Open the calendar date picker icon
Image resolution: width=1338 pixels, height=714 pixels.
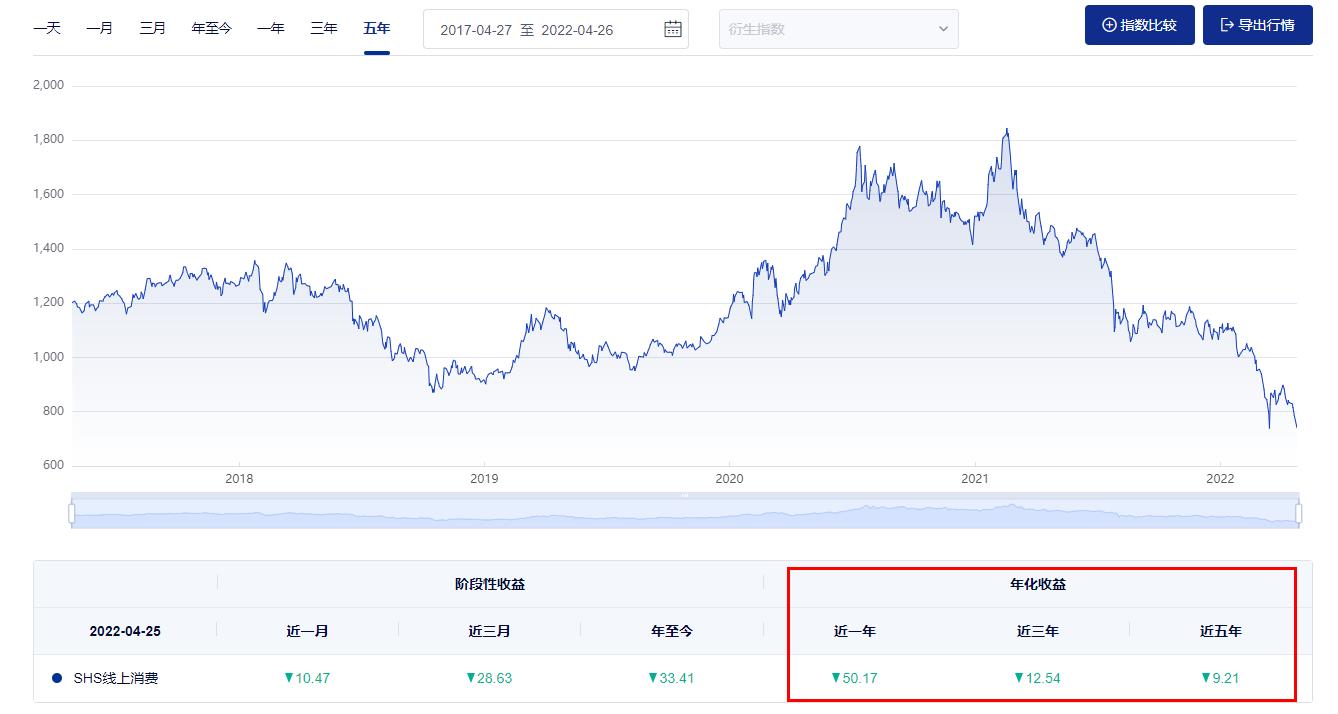[672, 29]
